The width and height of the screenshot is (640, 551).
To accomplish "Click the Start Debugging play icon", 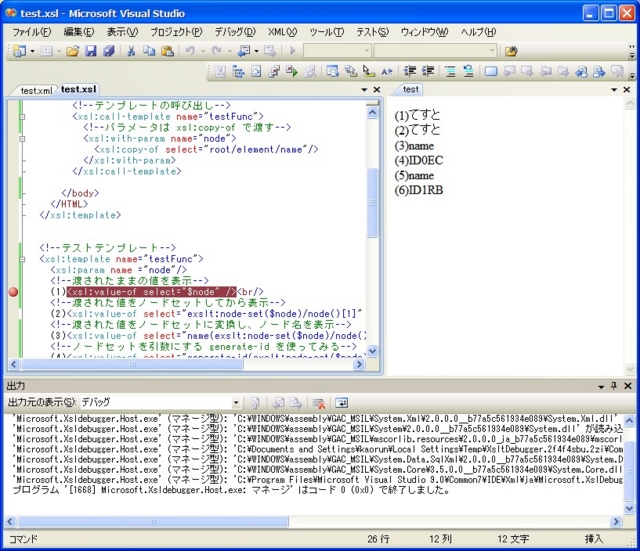I will 292,51.
